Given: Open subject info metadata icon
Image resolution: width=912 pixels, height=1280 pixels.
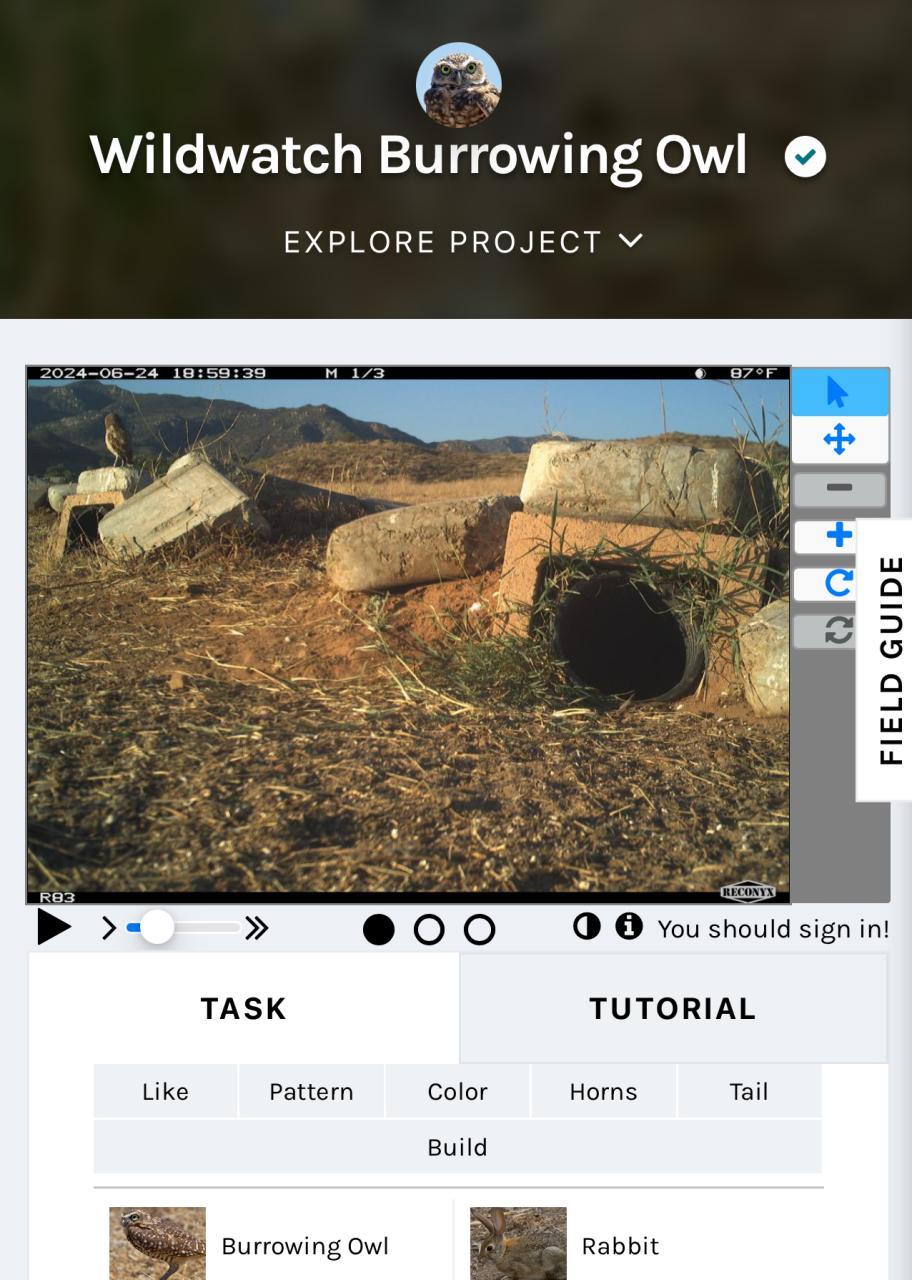Looking at the screenshot, I should [x=629, y=927].
